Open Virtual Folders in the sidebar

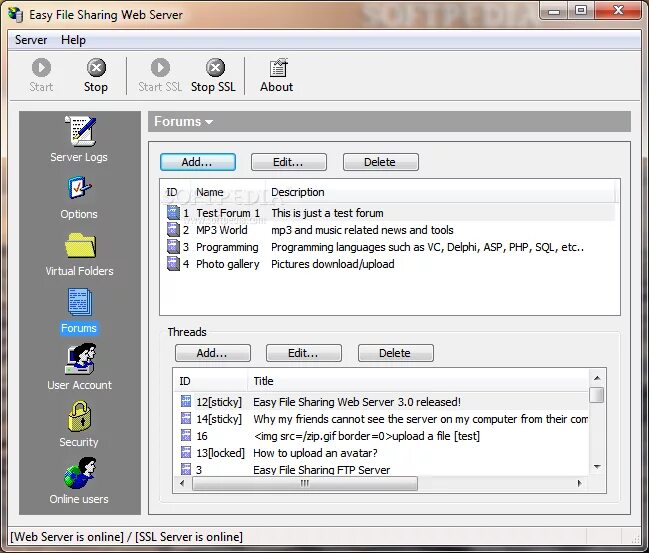(80, 245)
